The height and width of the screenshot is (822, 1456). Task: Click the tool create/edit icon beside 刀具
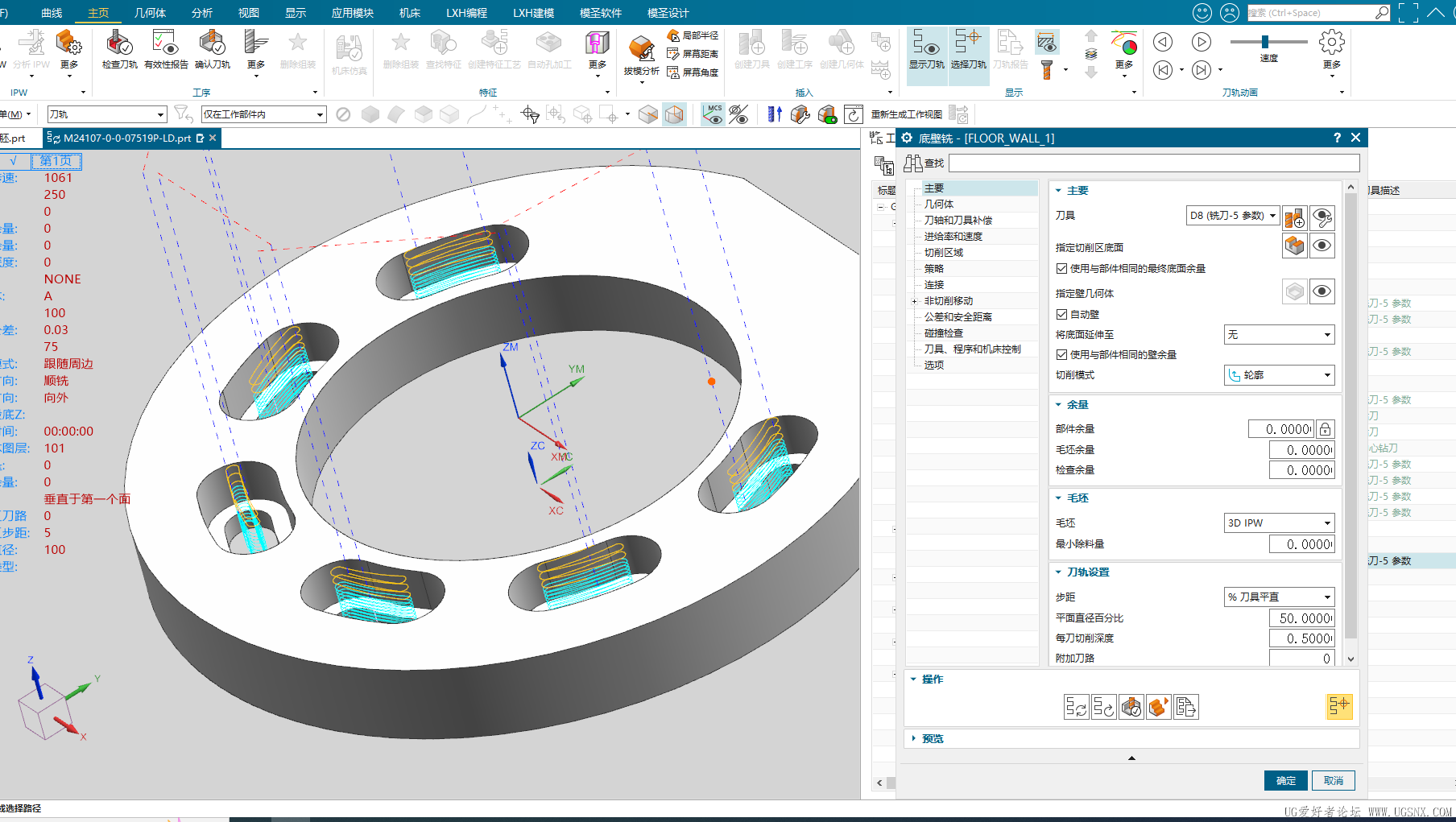point(1294,217)
